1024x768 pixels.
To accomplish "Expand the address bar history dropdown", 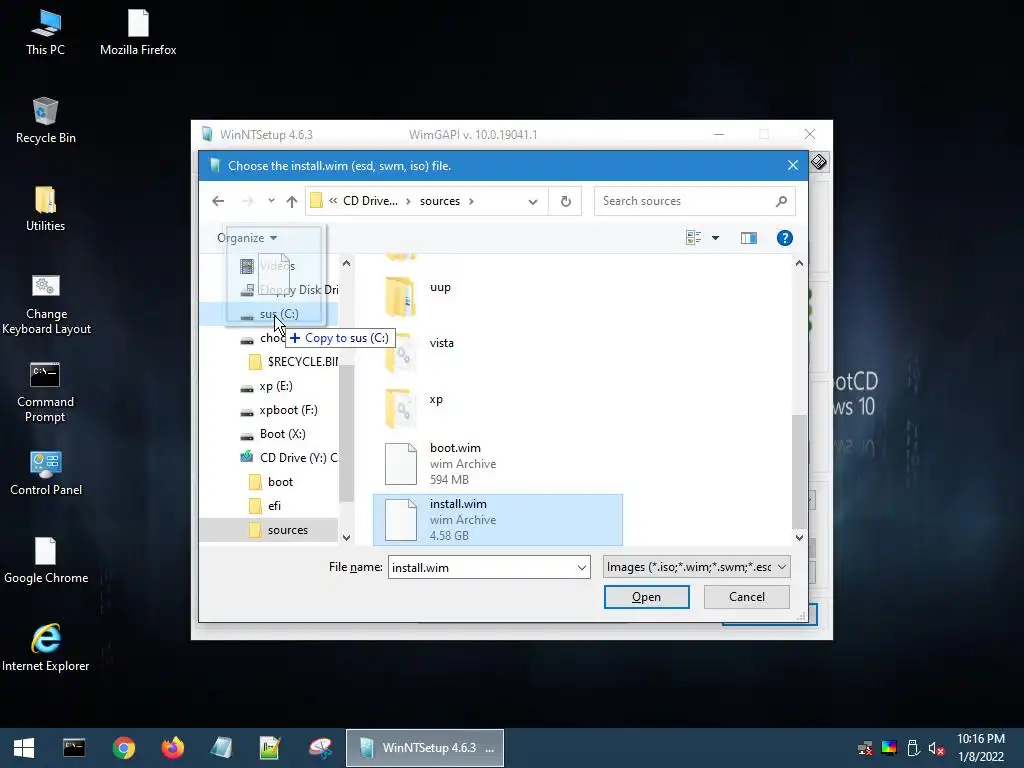I will [533, 201].
